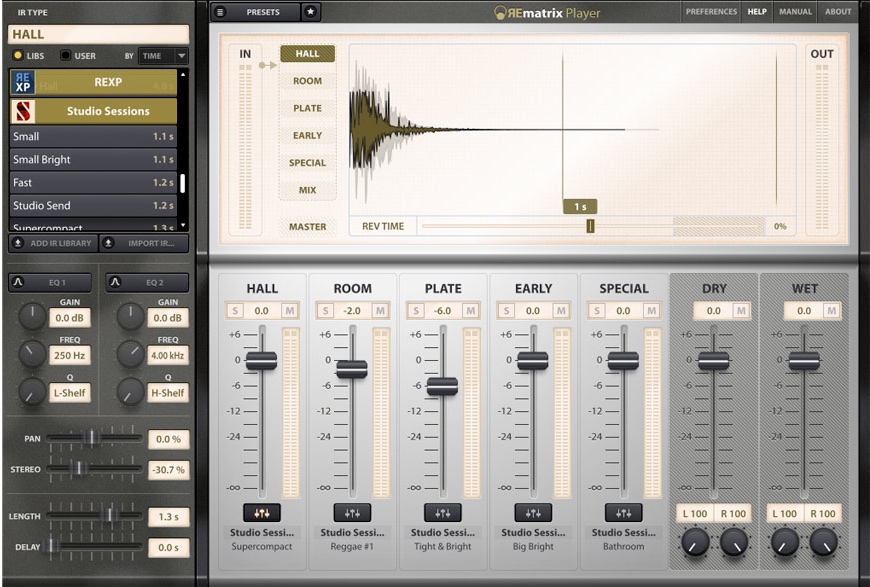Click the EQ 2 Q knob
The image size is (870, 587).
click(130, 392)
